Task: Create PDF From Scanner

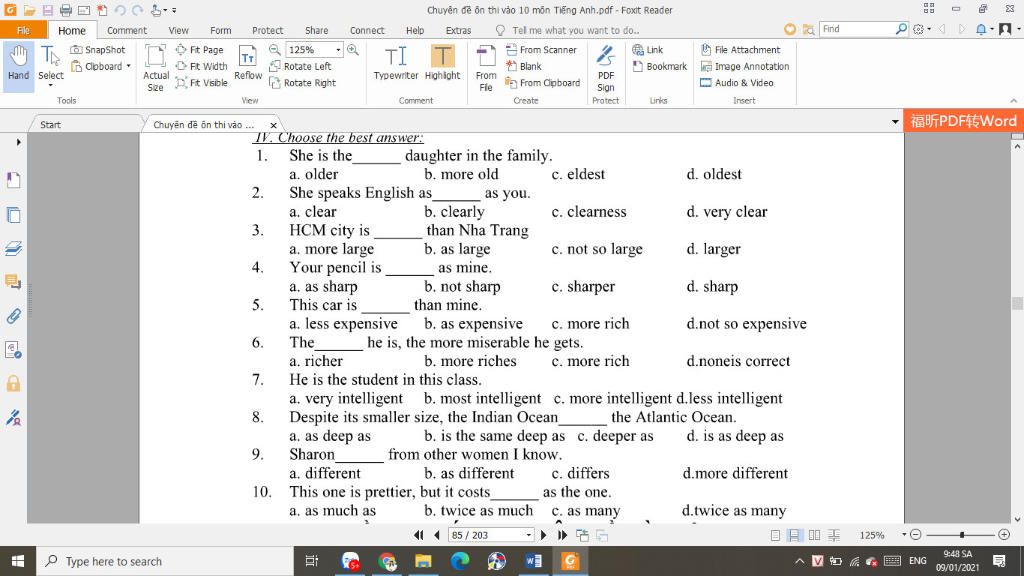Action: (x=541, y=50)
